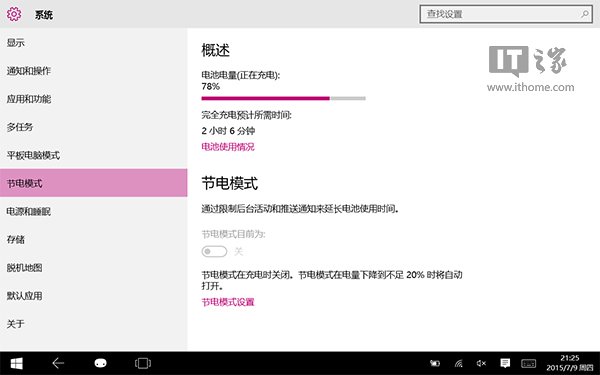The height and width of the screenshot is (375, 600).
Task: Focus the 查找设置 search field
Action: coord(506,14)
